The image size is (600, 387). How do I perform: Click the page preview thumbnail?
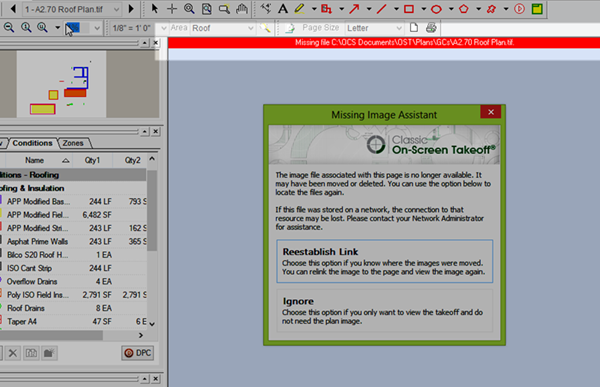61,84
